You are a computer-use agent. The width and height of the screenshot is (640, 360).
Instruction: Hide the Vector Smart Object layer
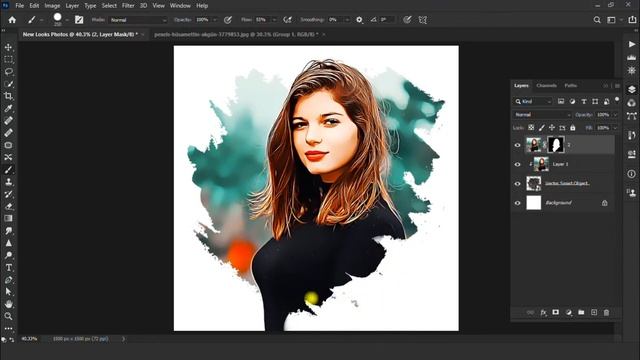[518, 184]
